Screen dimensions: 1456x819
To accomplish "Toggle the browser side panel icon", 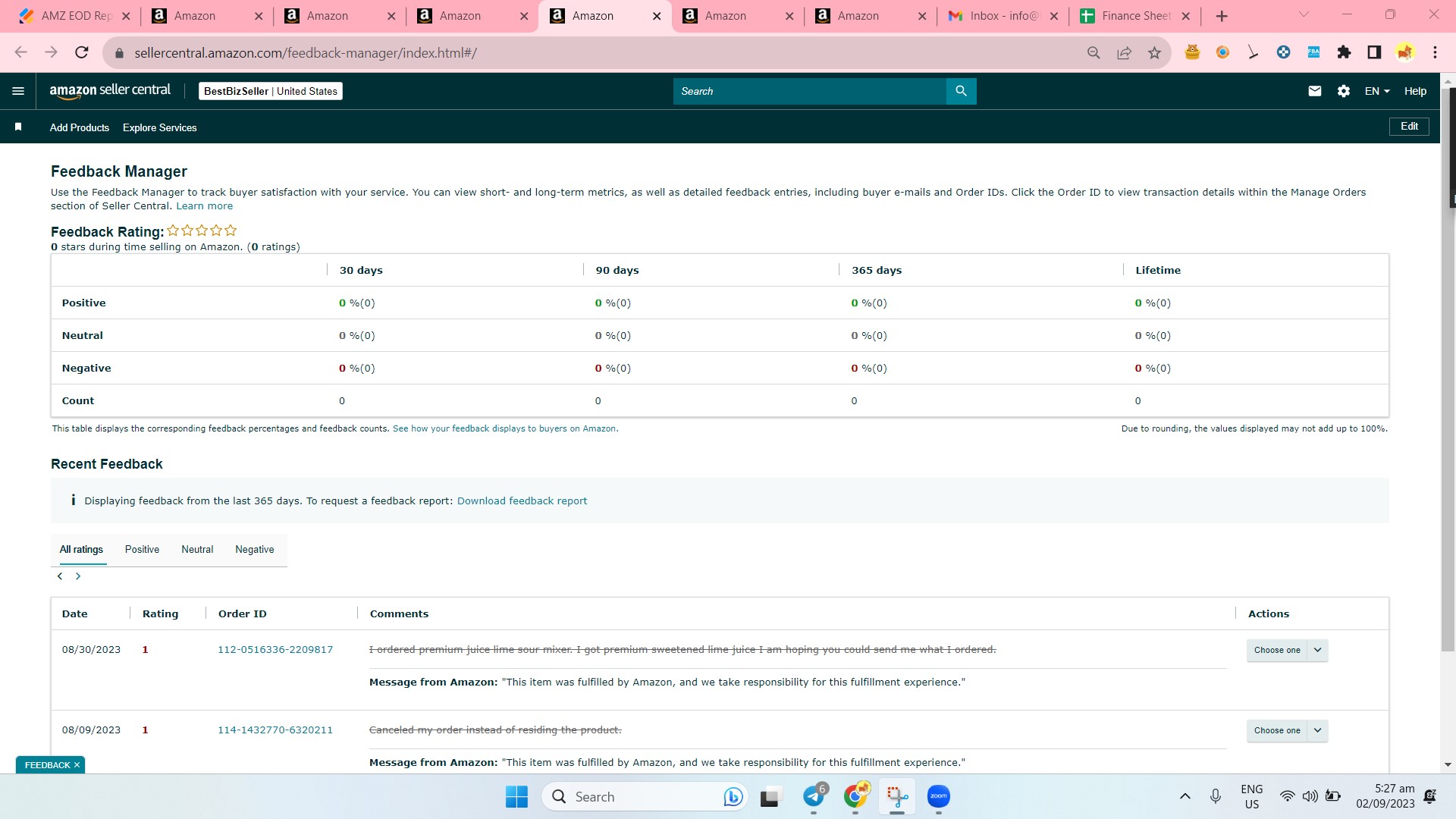I will [x=1374, y=52].
